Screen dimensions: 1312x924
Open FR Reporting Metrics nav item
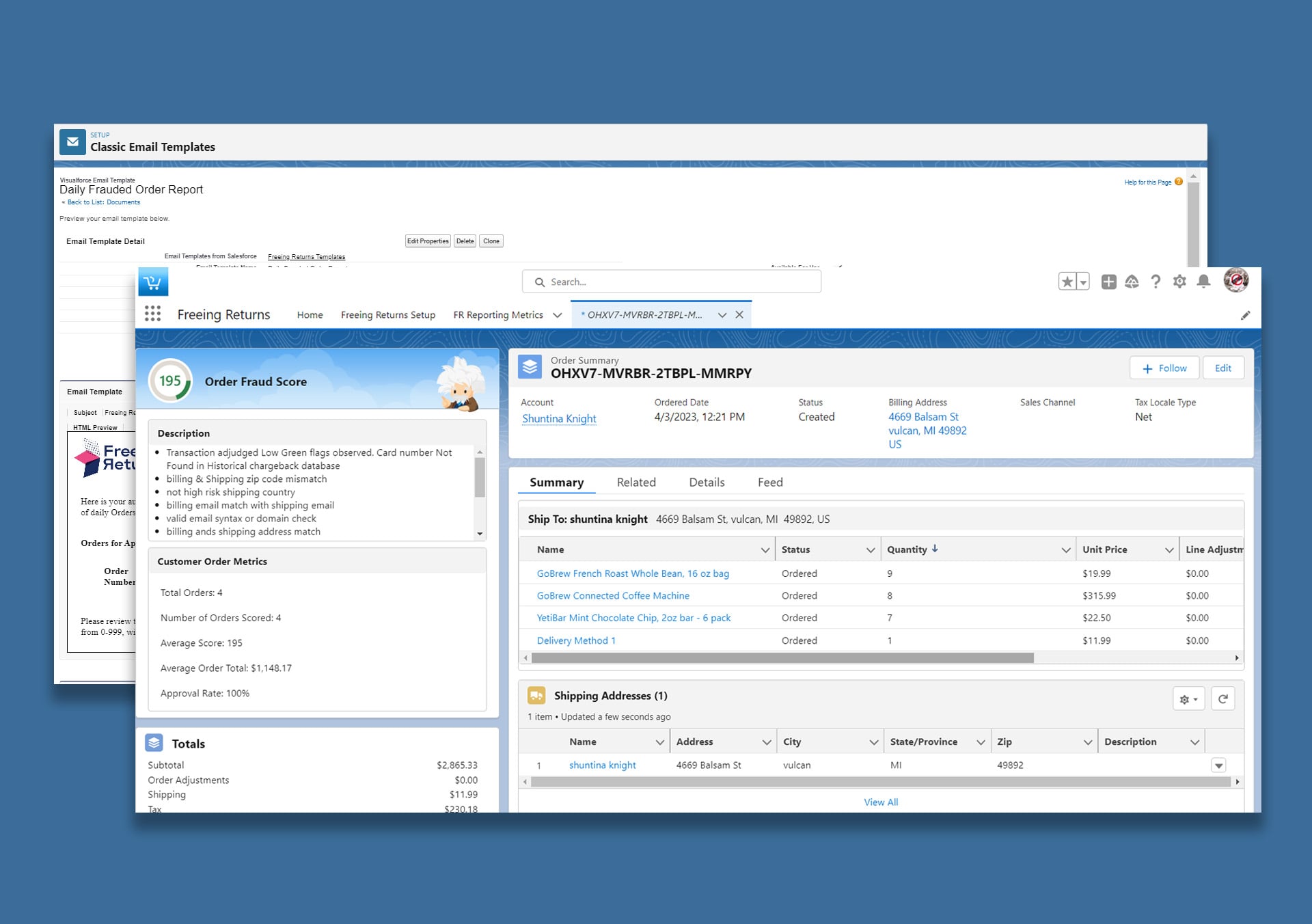click(x=497, y=315)
